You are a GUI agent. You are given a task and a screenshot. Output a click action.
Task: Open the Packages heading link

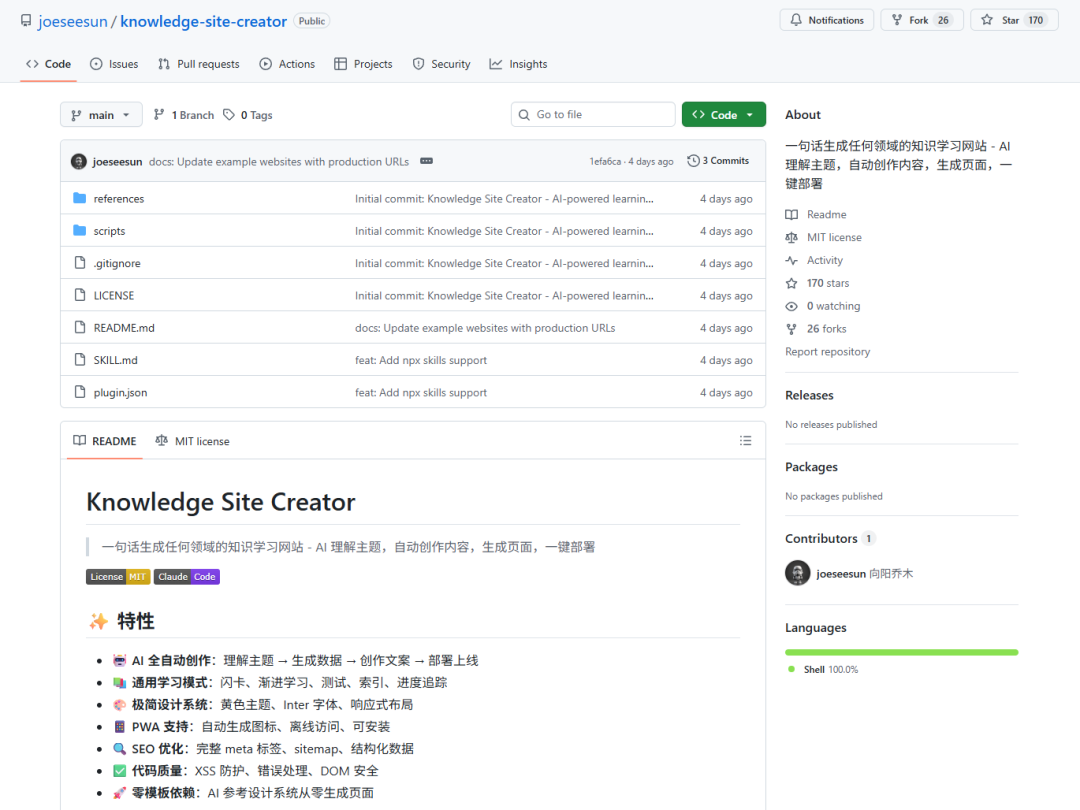(811, 467)
